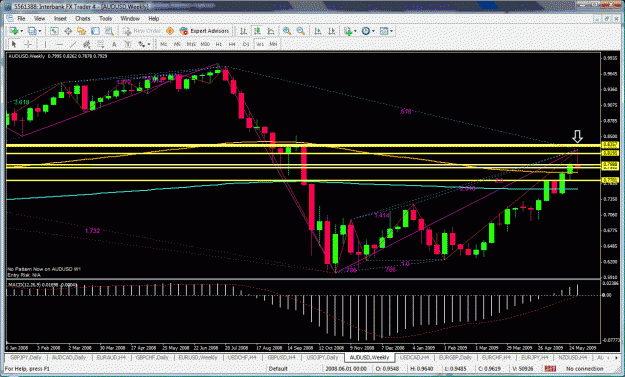Click the Arrows objects tool icon
625x377 pixels.
coord(142,44)
